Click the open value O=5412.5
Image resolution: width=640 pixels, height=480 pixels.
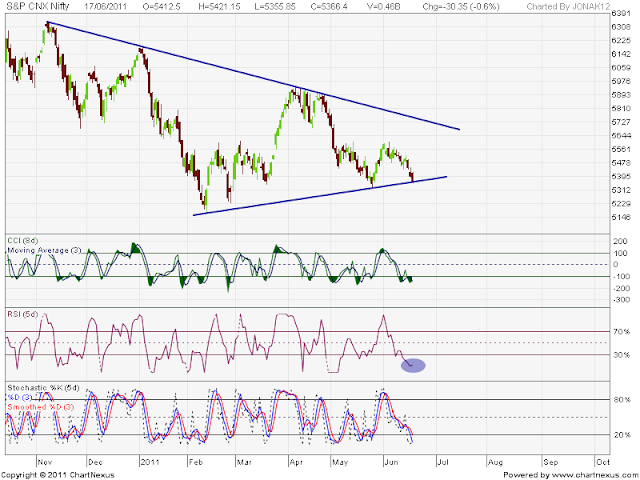(x=161, y=7)
